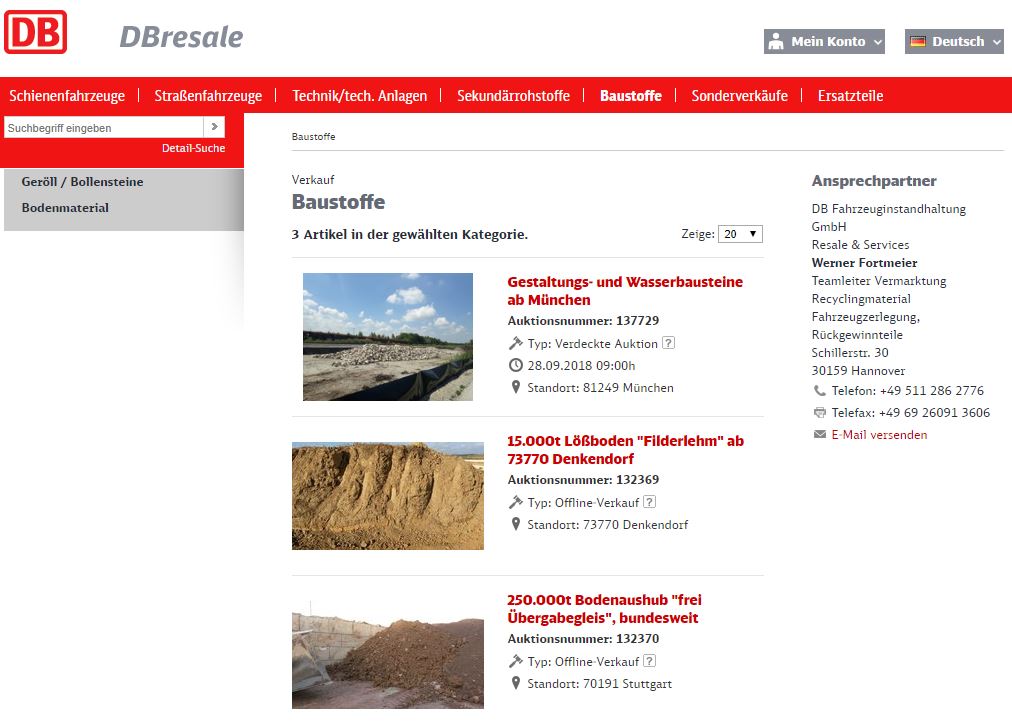Click the Ansprechpartner heading
The width and height of the screenshot is (1012, 721).
click(x=874, y=181)
